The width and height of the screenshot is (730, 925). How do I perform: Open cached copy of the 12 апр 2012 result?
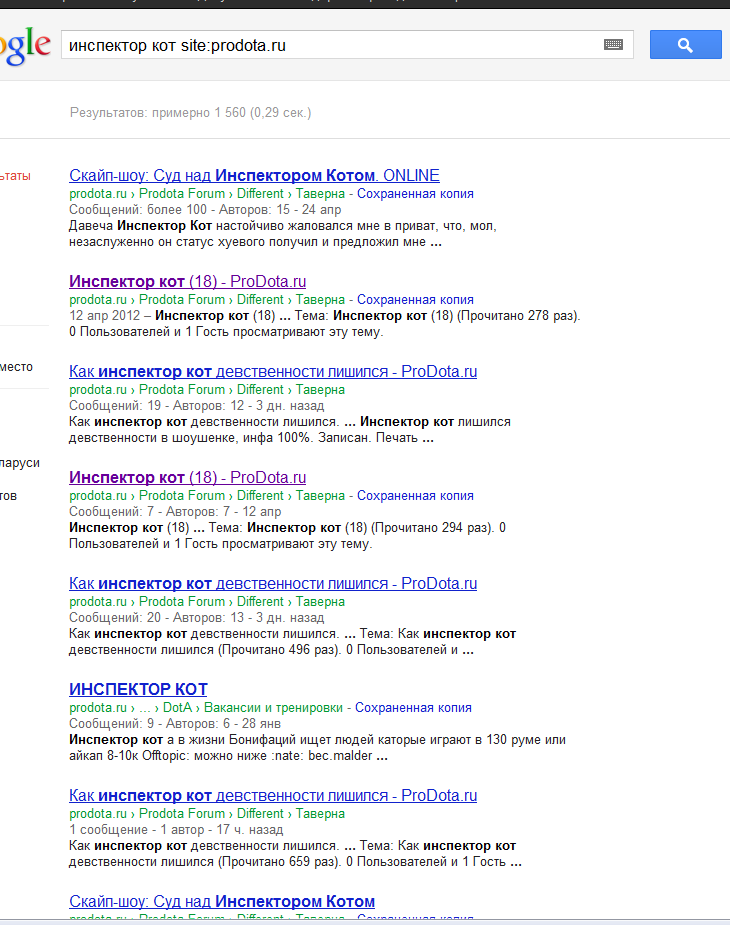tap(415, 300)
